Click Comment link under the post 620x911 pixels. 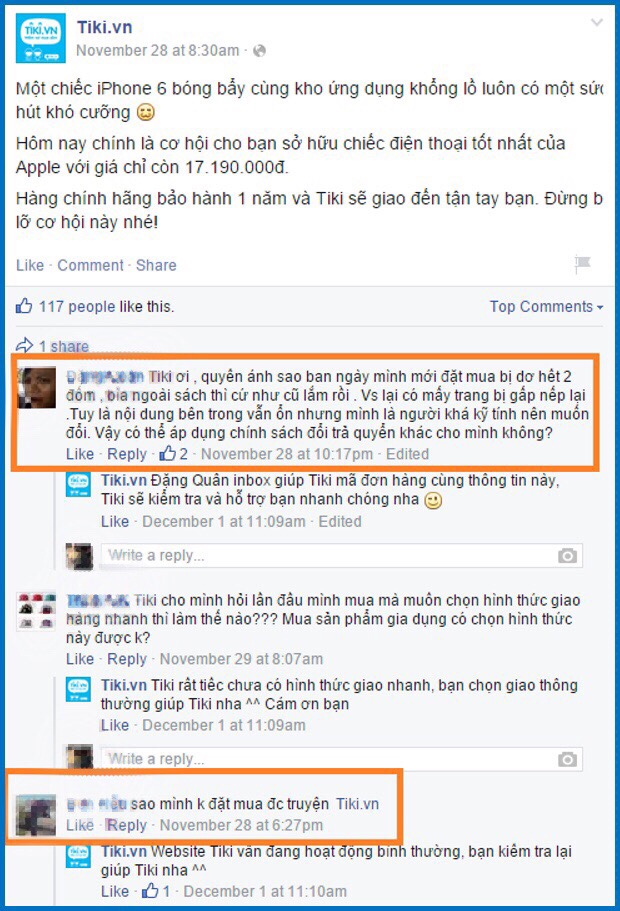tap(90, 266)
